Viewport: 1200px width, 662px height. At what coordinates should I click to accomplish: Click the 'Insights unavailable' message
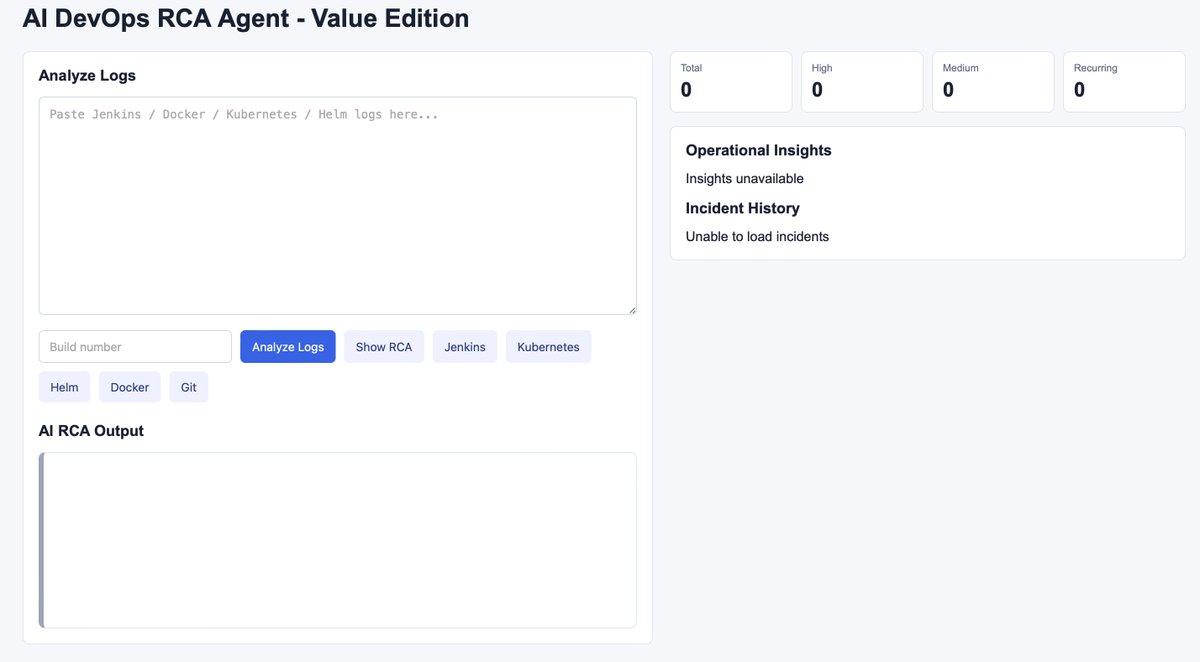click(745, 179)
